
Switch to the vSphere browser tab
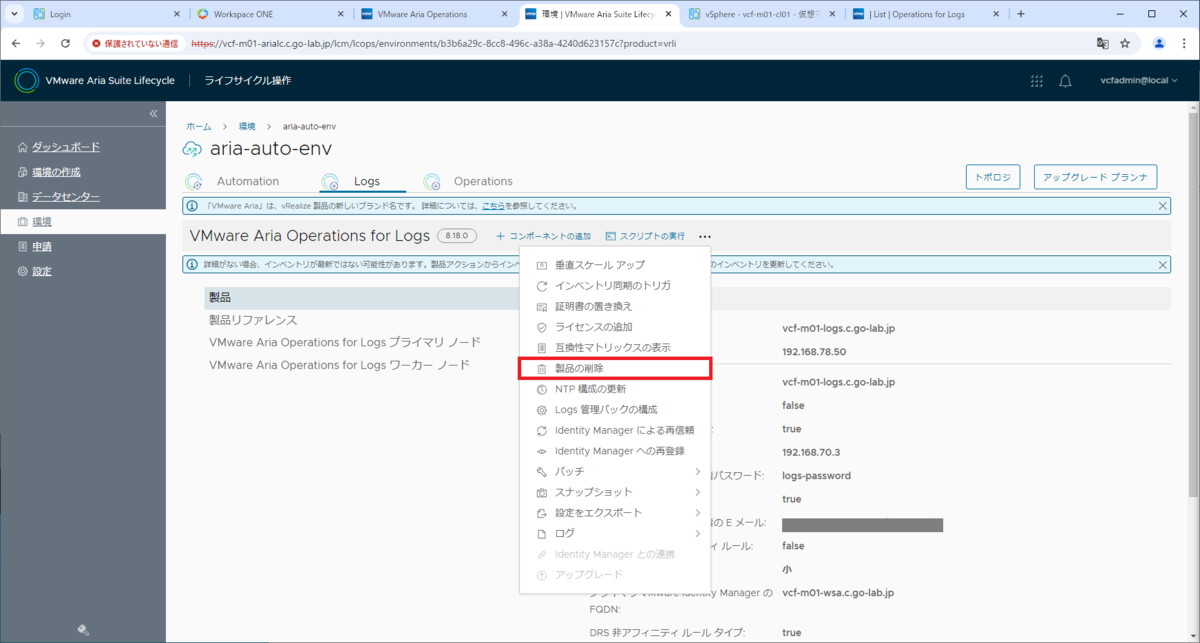tap(761, 14)
